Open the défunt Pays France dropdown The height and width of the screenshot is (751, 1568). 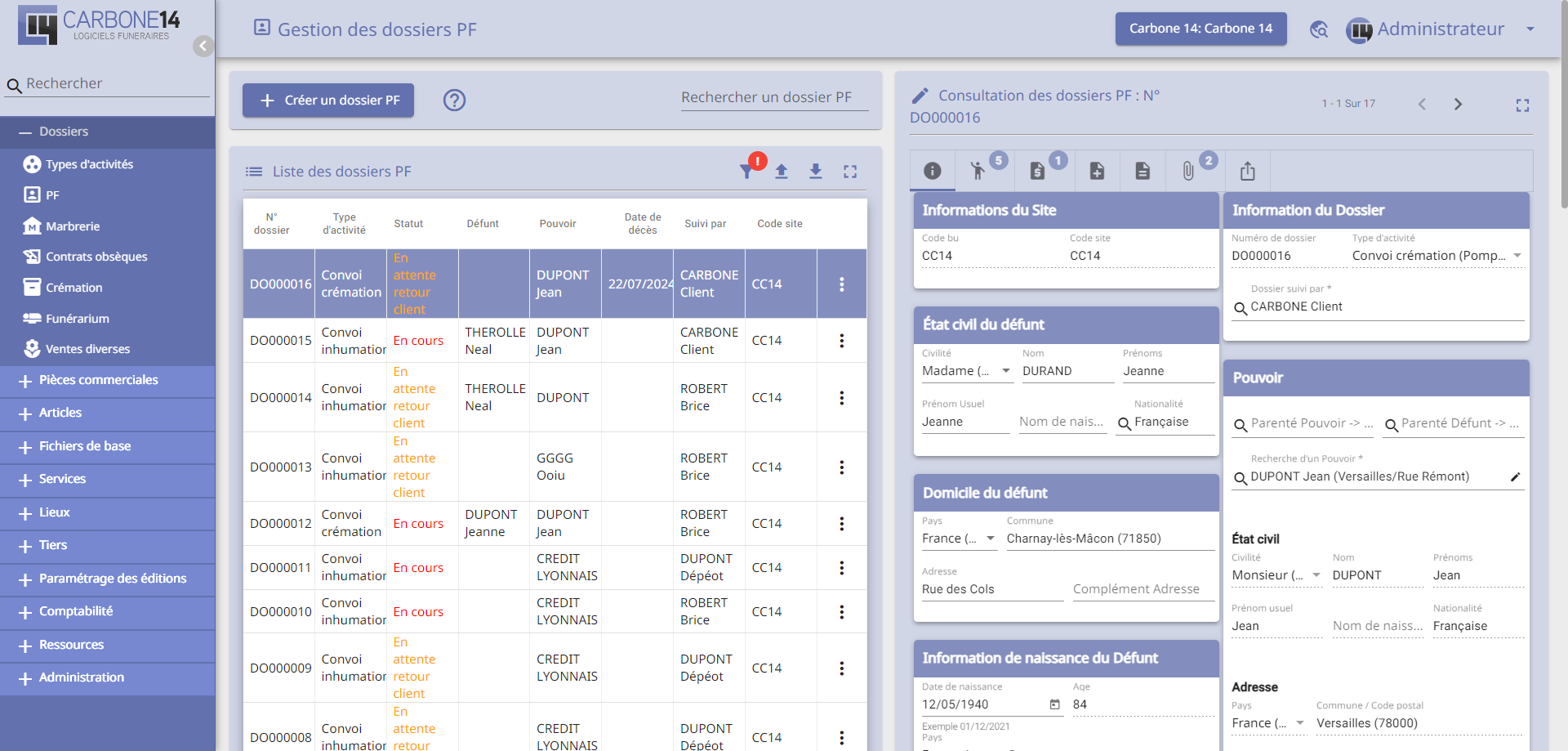click(960, 539)
